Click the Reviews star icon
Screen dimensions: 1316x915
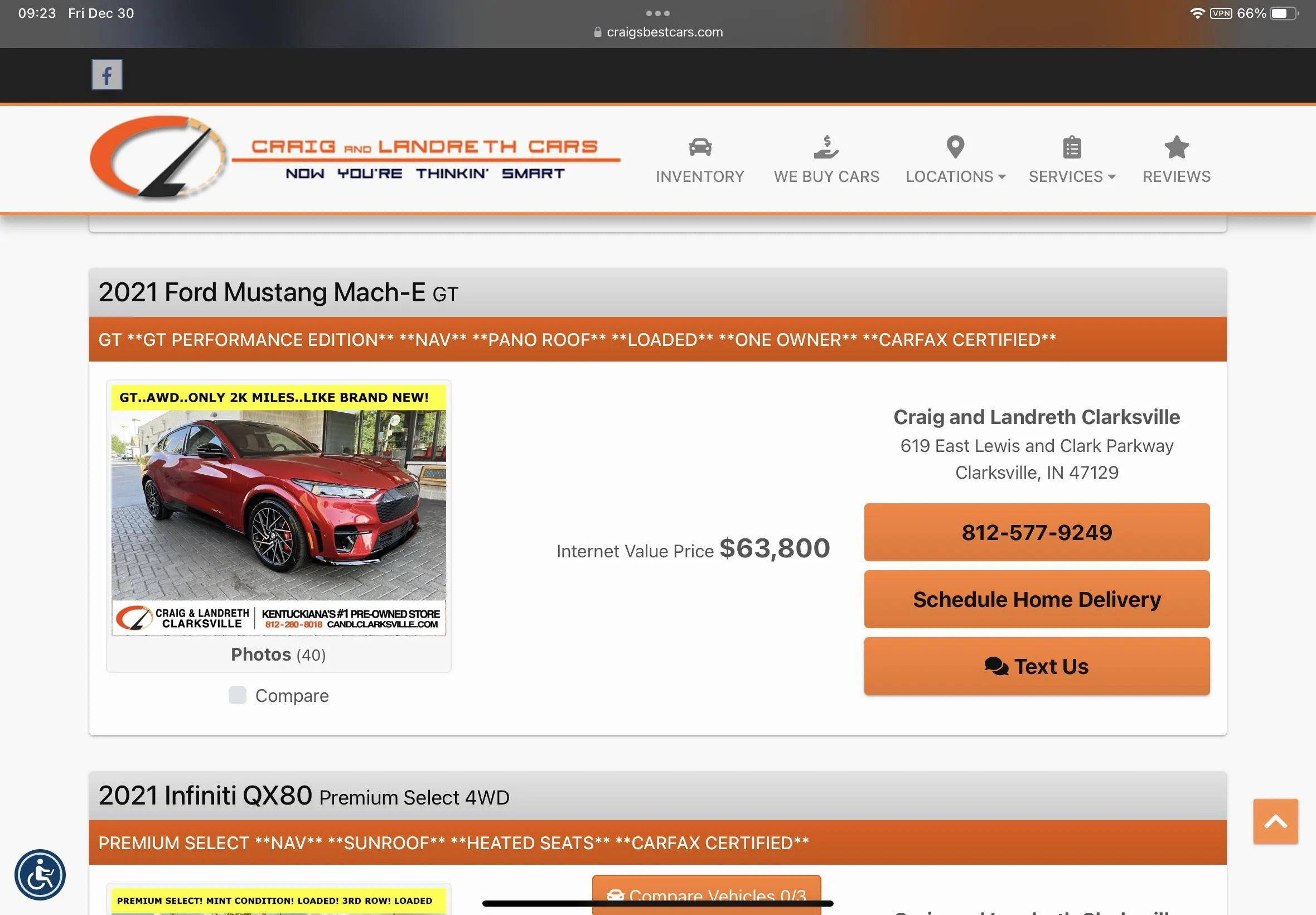[1176, 147]
